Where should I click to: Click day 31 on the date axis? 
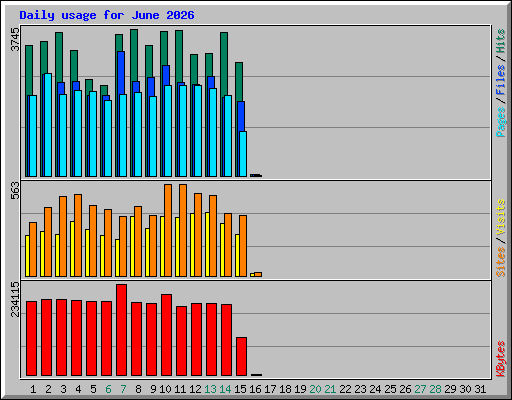click(480, 389)
